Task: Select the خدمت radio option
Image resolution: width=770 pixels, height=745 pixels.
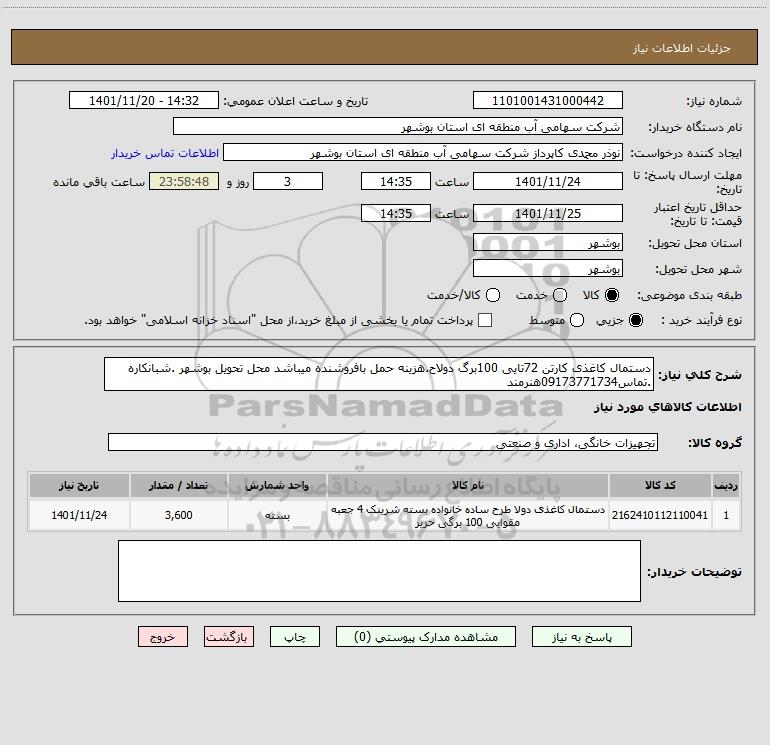Action: click(560, 295)
